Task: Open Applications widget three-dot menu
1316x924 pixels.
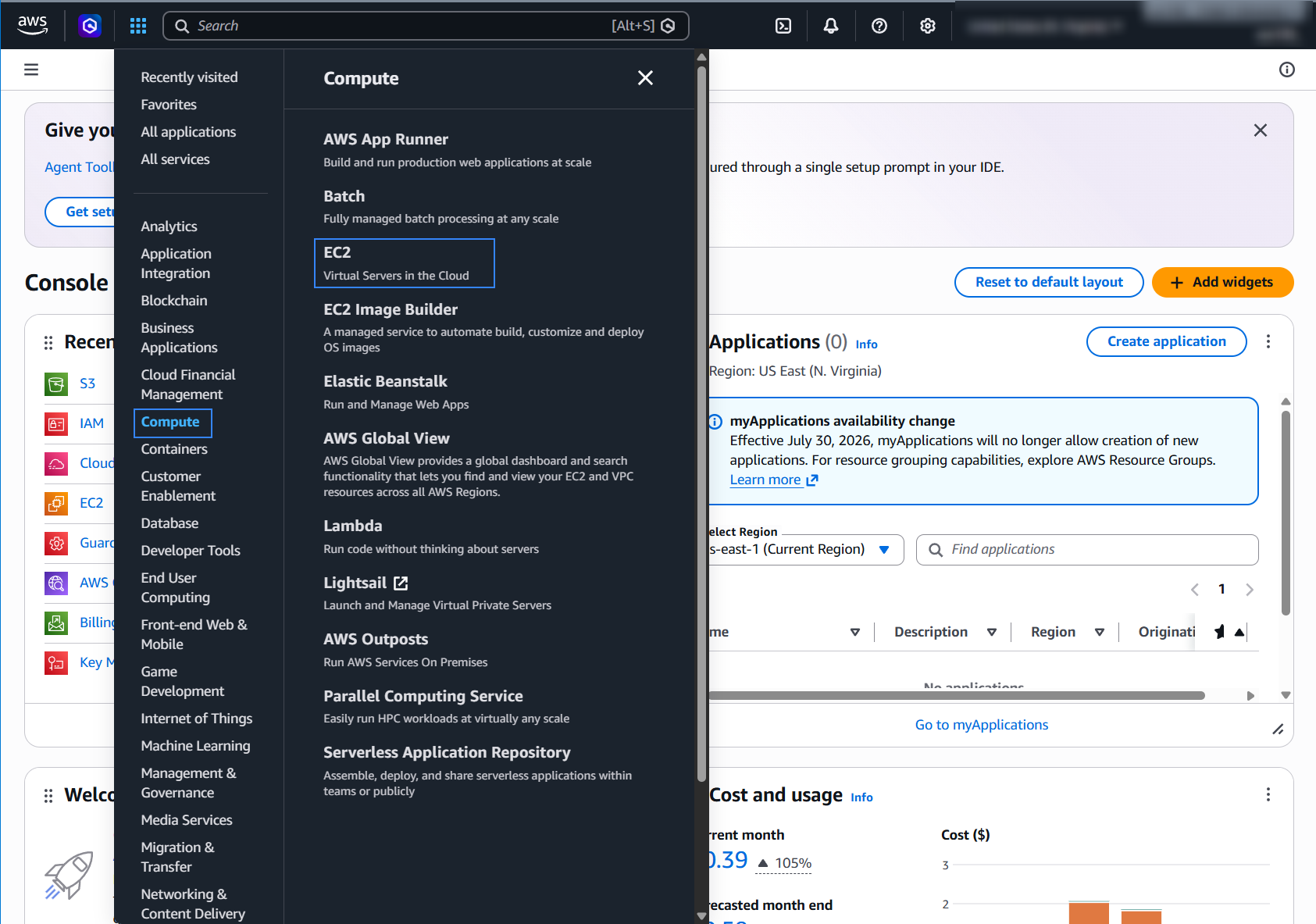Action: [x=1268, y=341]
